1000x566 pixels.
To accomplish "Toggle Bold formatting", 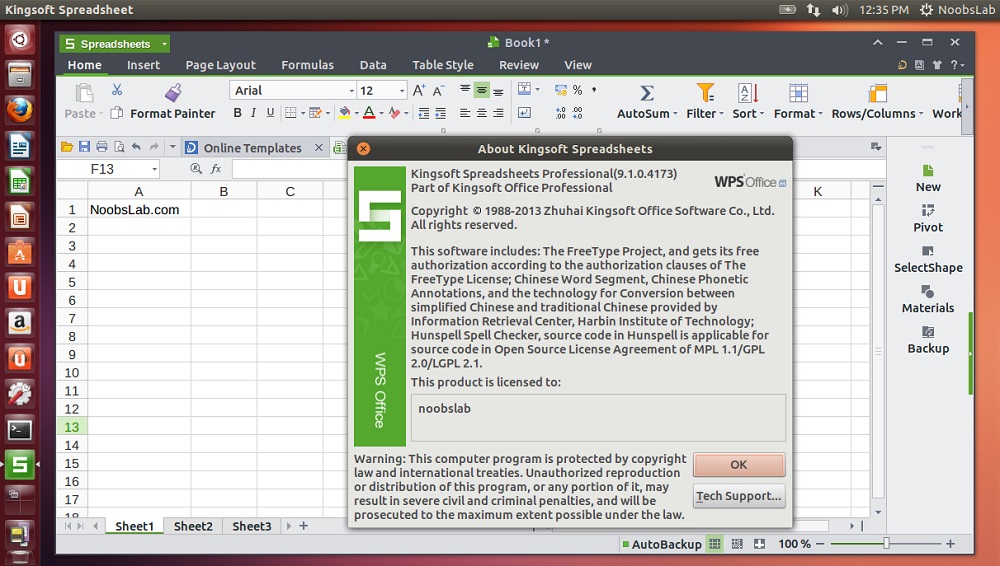I will click(x=237, y=113).
